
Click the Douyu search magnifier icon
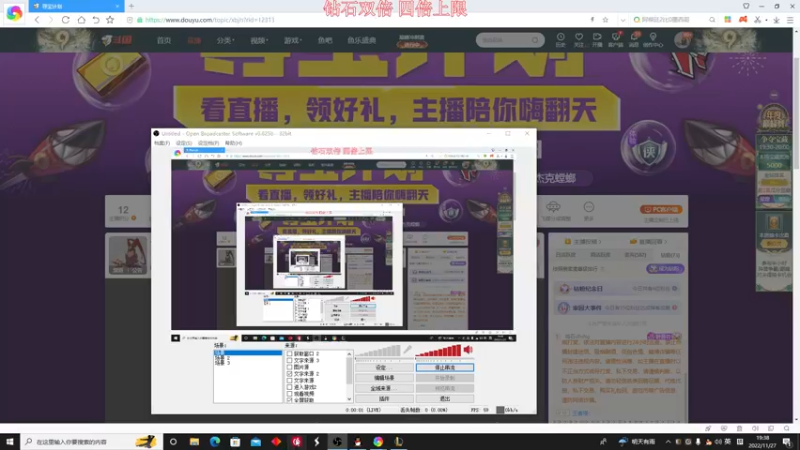pos(535,40)
